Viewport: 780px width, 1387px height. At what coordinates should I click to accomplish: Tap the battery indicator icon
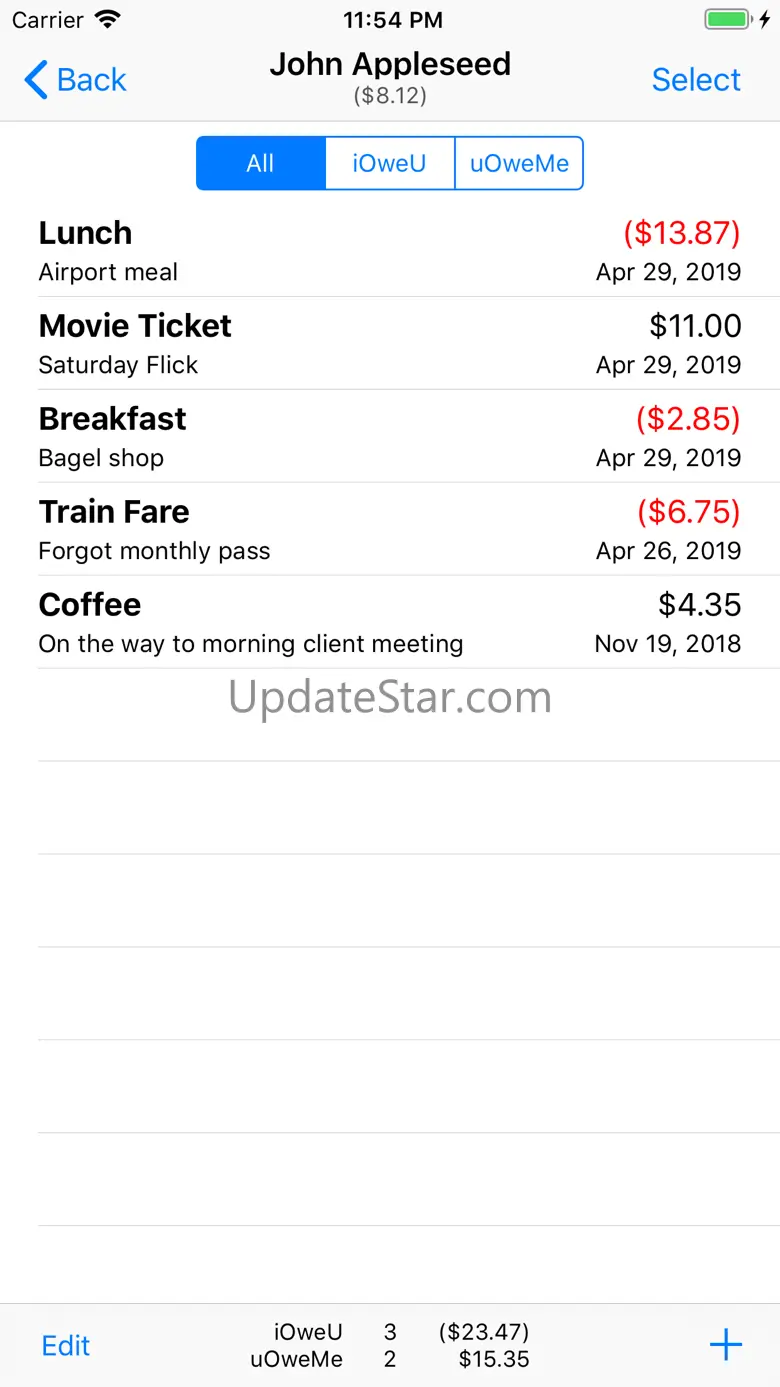pyautogui.click(x=727, y=20)
